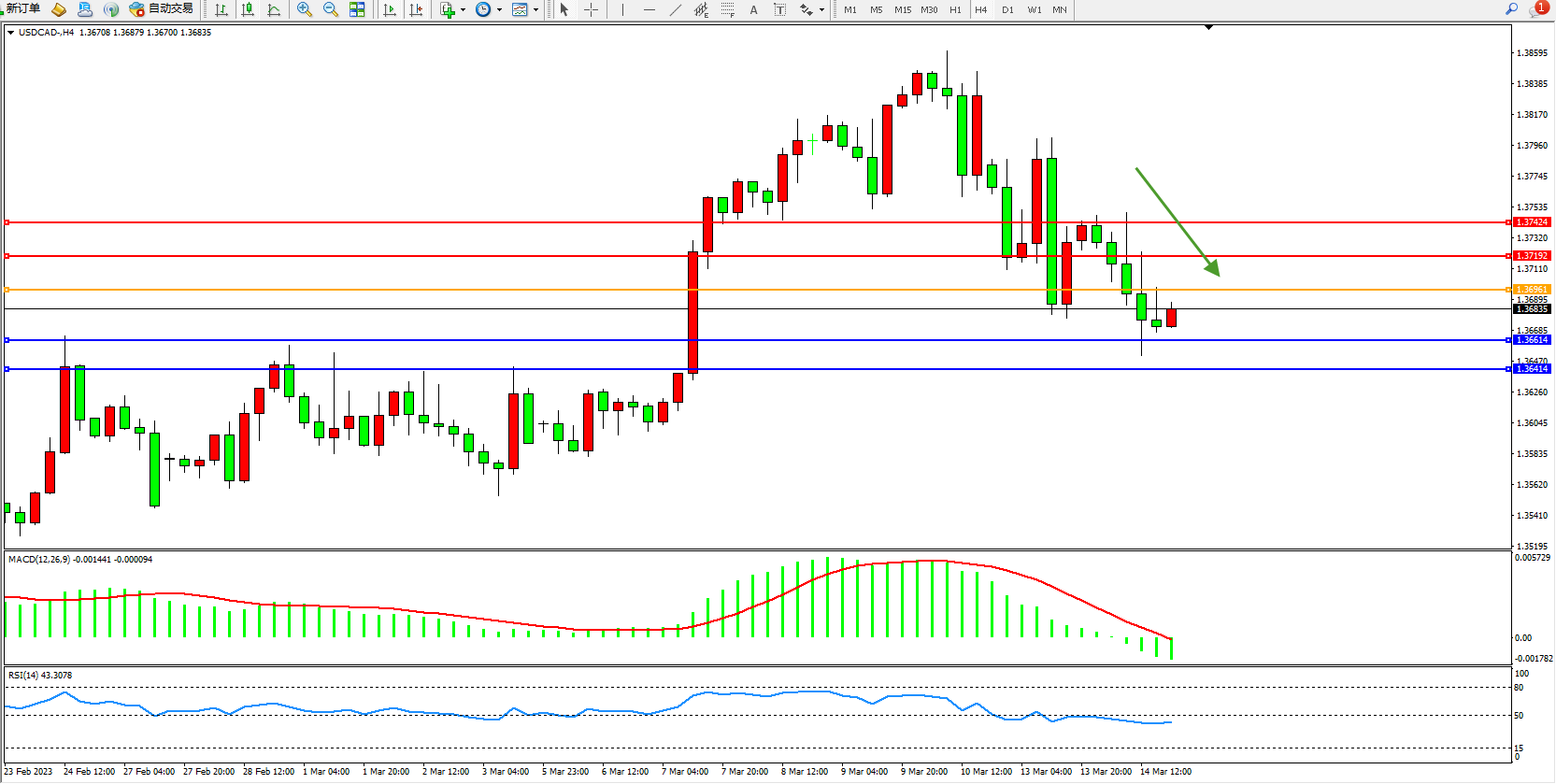
Task: Toggle chart auto scroll
Action: point(390,9)
